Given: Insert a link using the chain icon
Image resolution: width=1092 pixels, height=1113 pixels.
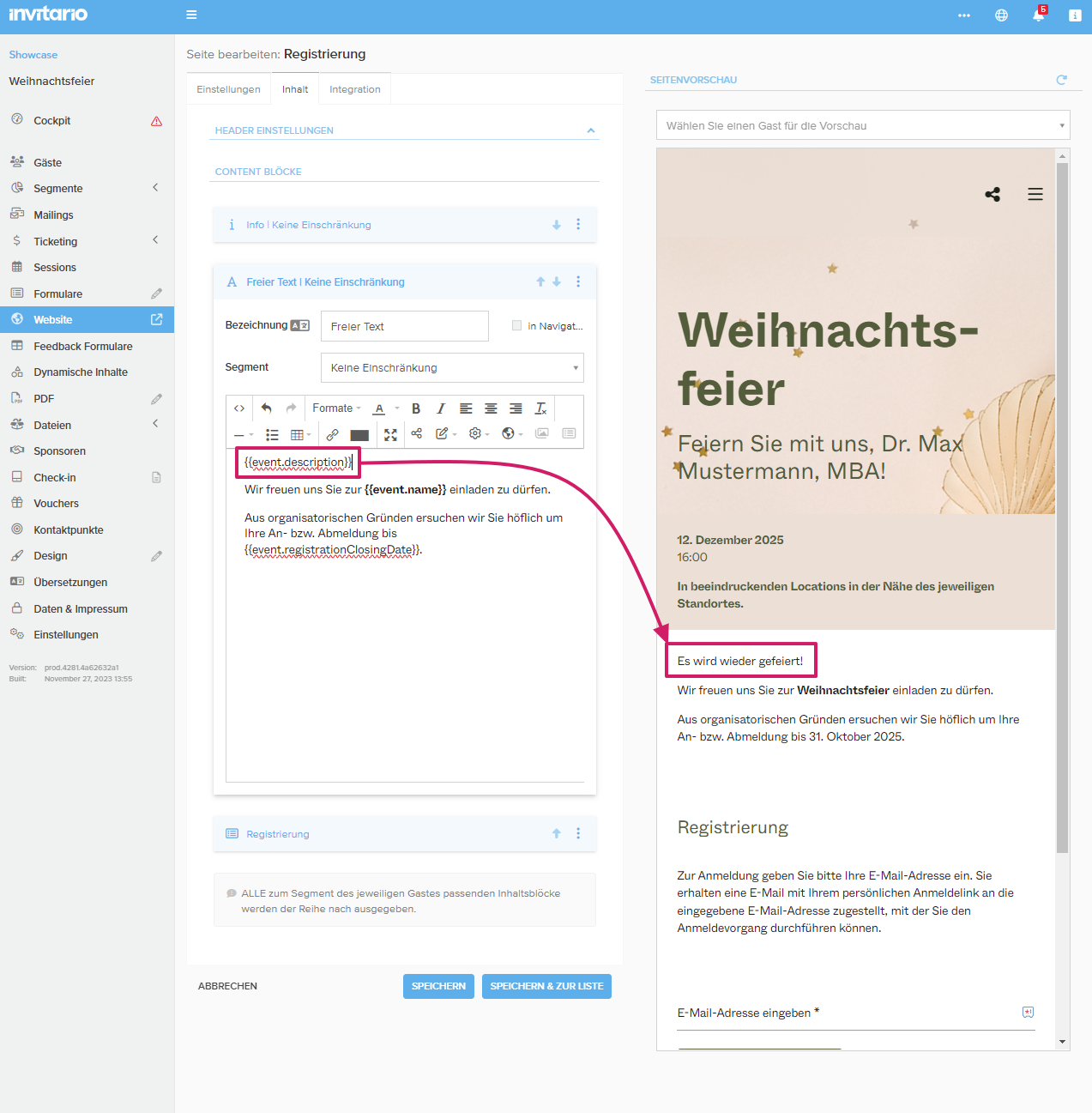Looking at the screenshot, I should (332, 434).
